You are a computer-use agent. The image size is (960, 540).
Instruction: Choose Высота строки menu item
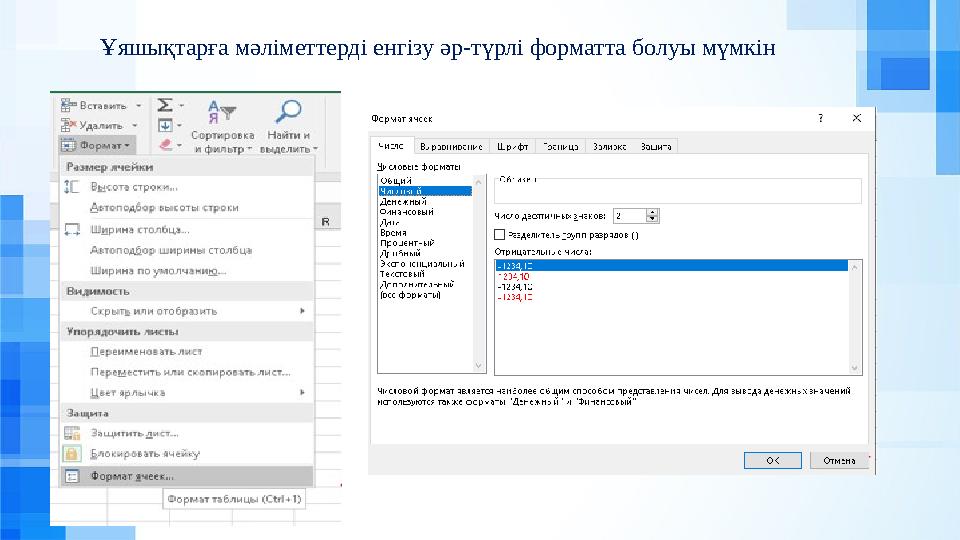(187, 187)
